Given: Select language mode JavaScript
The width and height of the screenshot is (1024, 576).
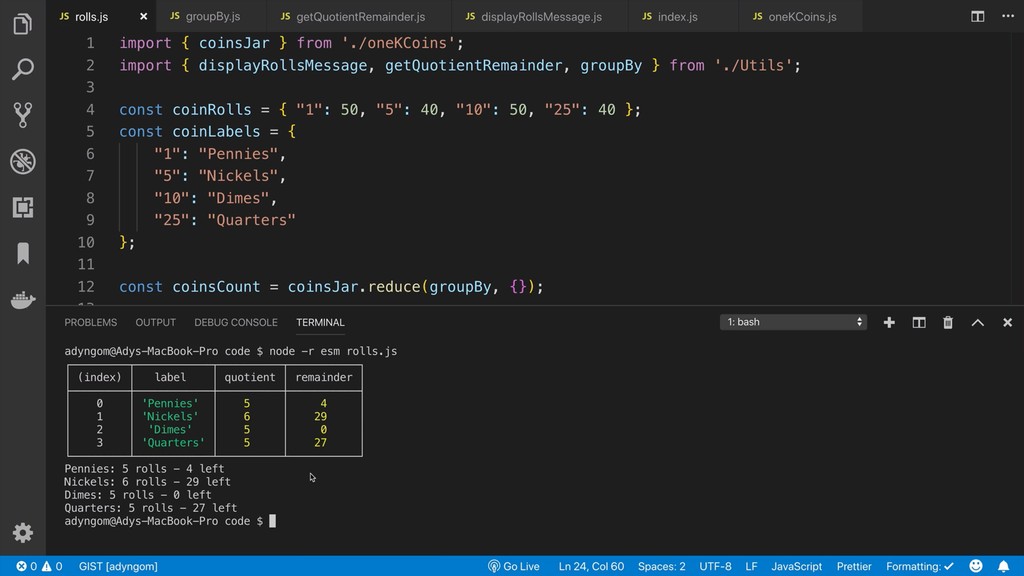Looking at the screenshot, I should (797, 566).
